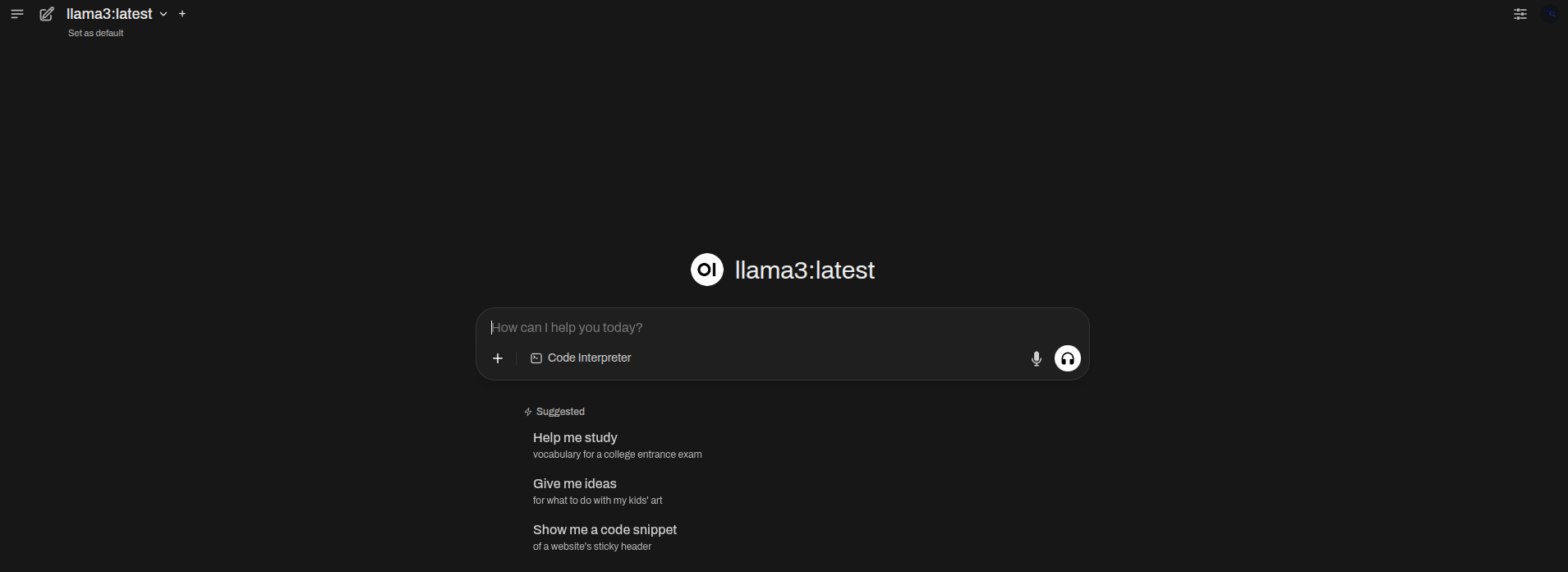Select the 'Show me a code snippet' prompt
This screenshot has height=572, width=1568.
pos(605,530)
